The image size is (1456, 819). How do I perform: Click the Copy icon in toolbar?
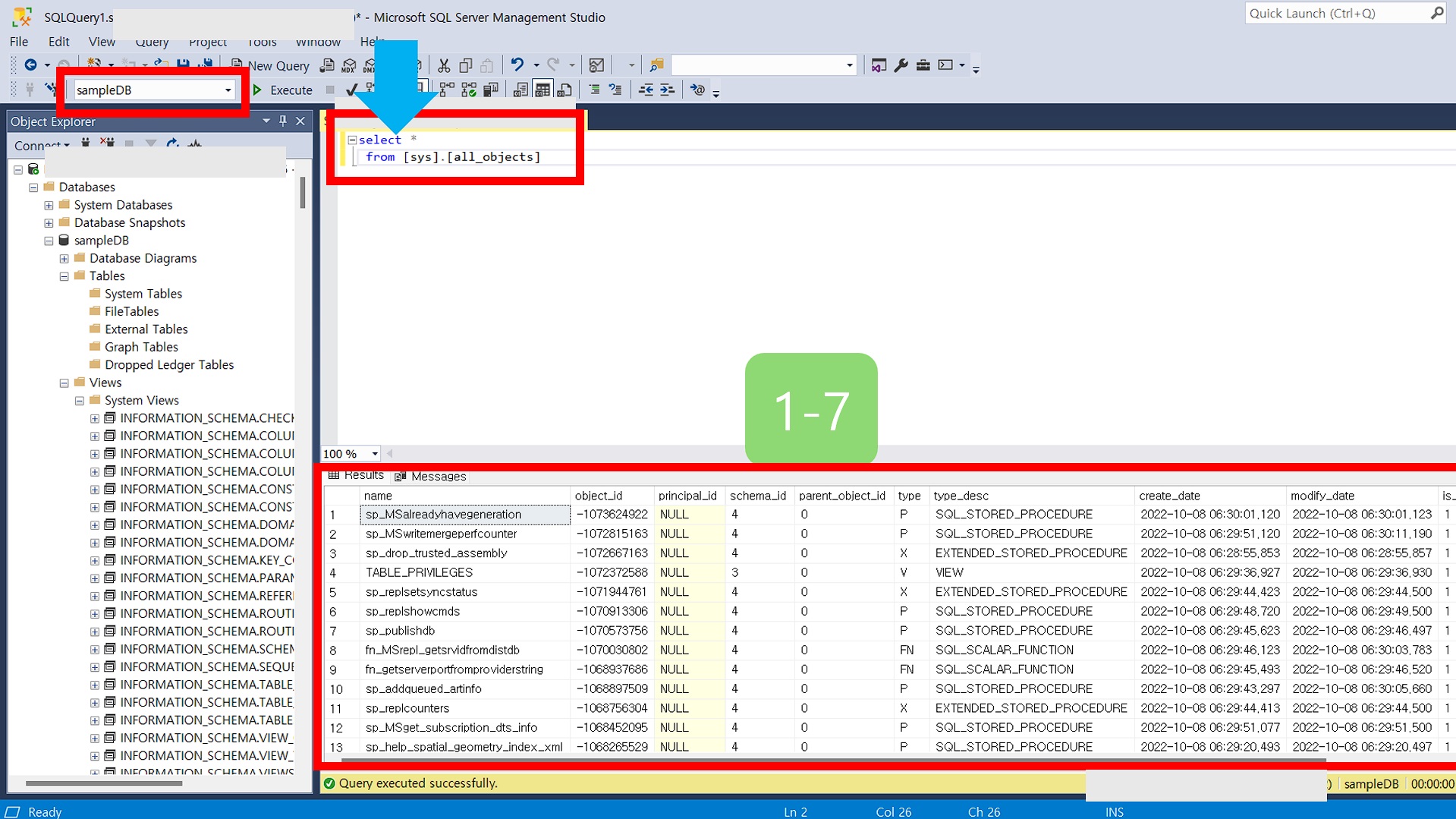click(466, 65)
